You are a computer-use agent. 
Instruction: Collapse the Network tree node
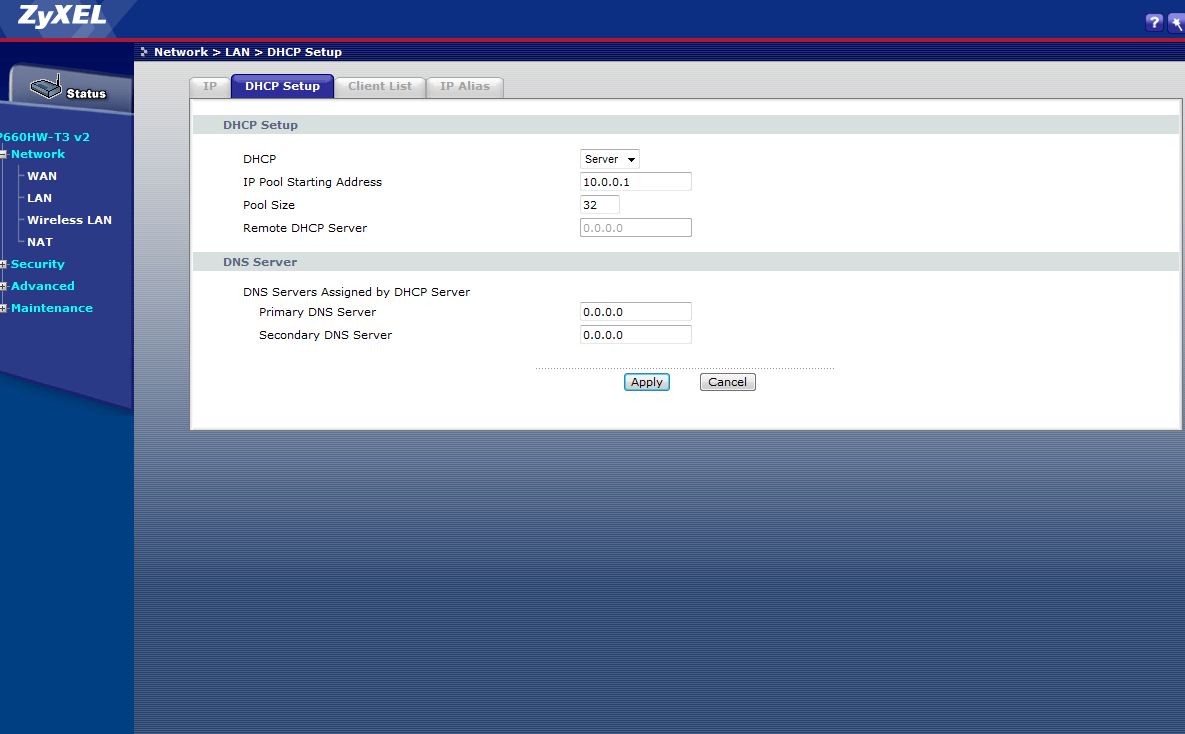4,154
